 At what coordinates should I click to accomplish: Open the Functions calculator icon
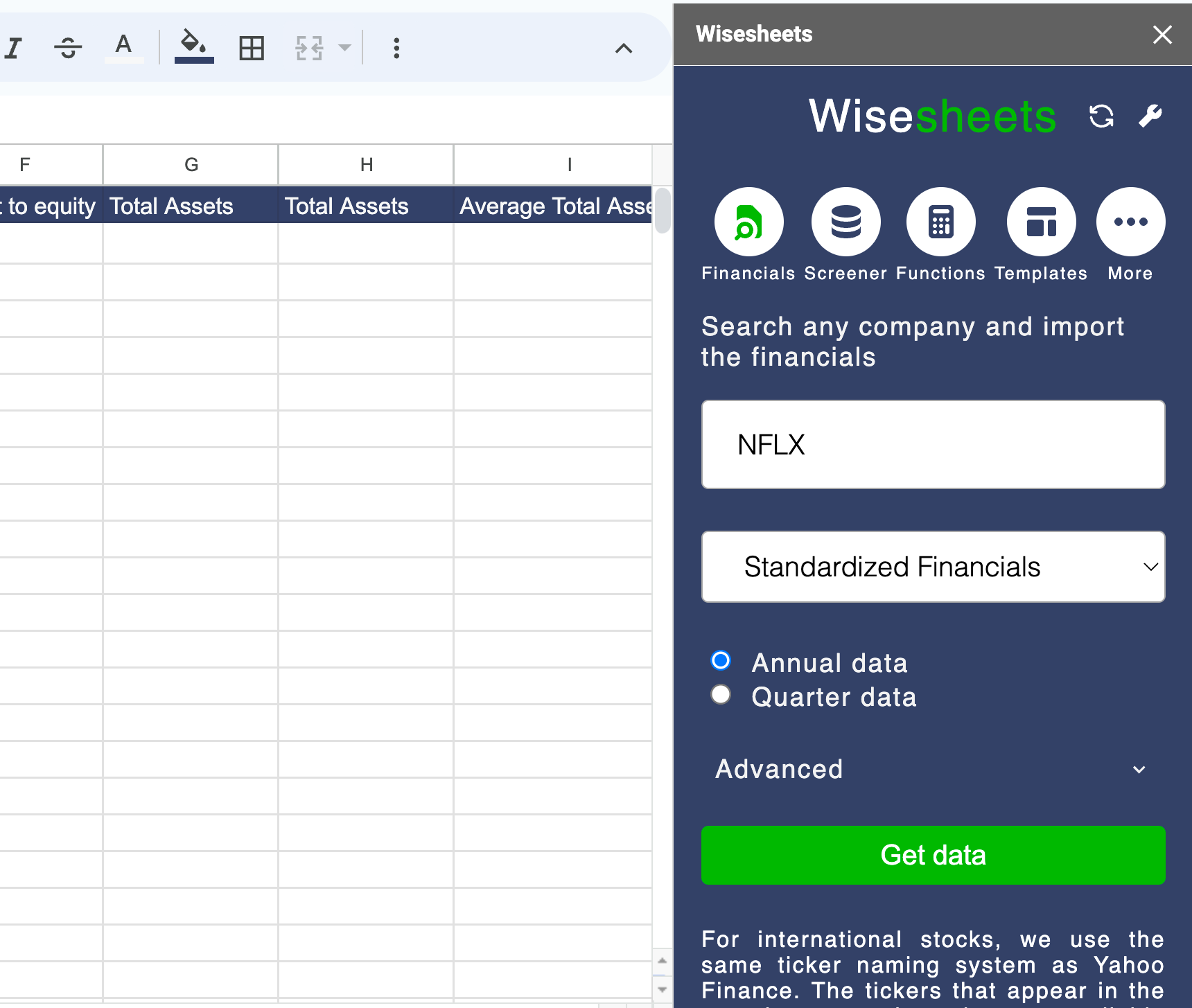click(x=940, y=222)
